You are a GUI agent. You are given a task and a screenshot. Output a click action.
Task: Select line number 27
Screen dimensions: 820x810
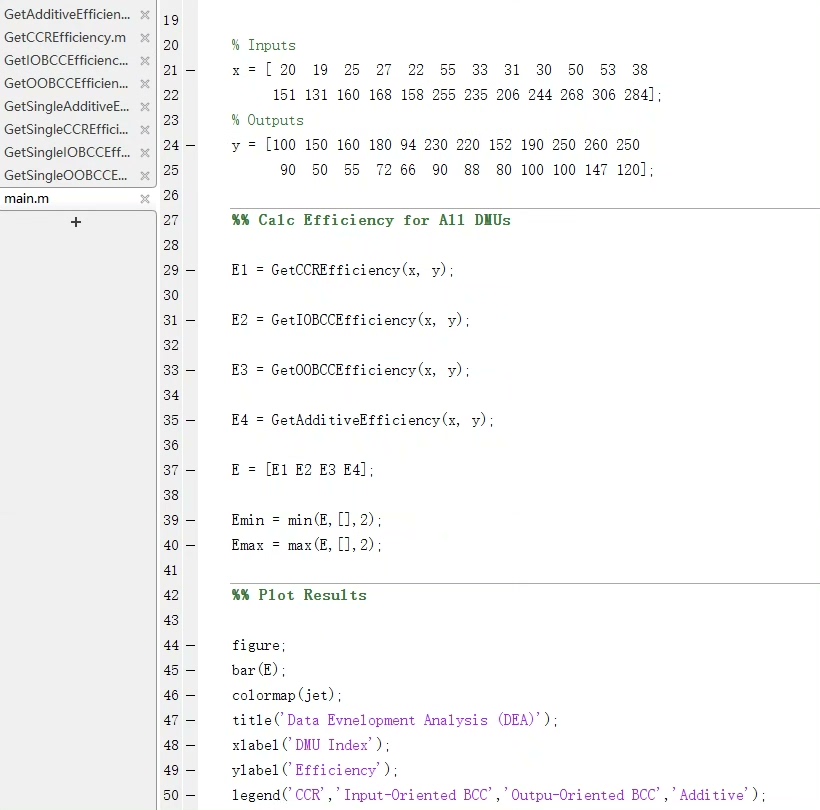[x=171, y=220]
